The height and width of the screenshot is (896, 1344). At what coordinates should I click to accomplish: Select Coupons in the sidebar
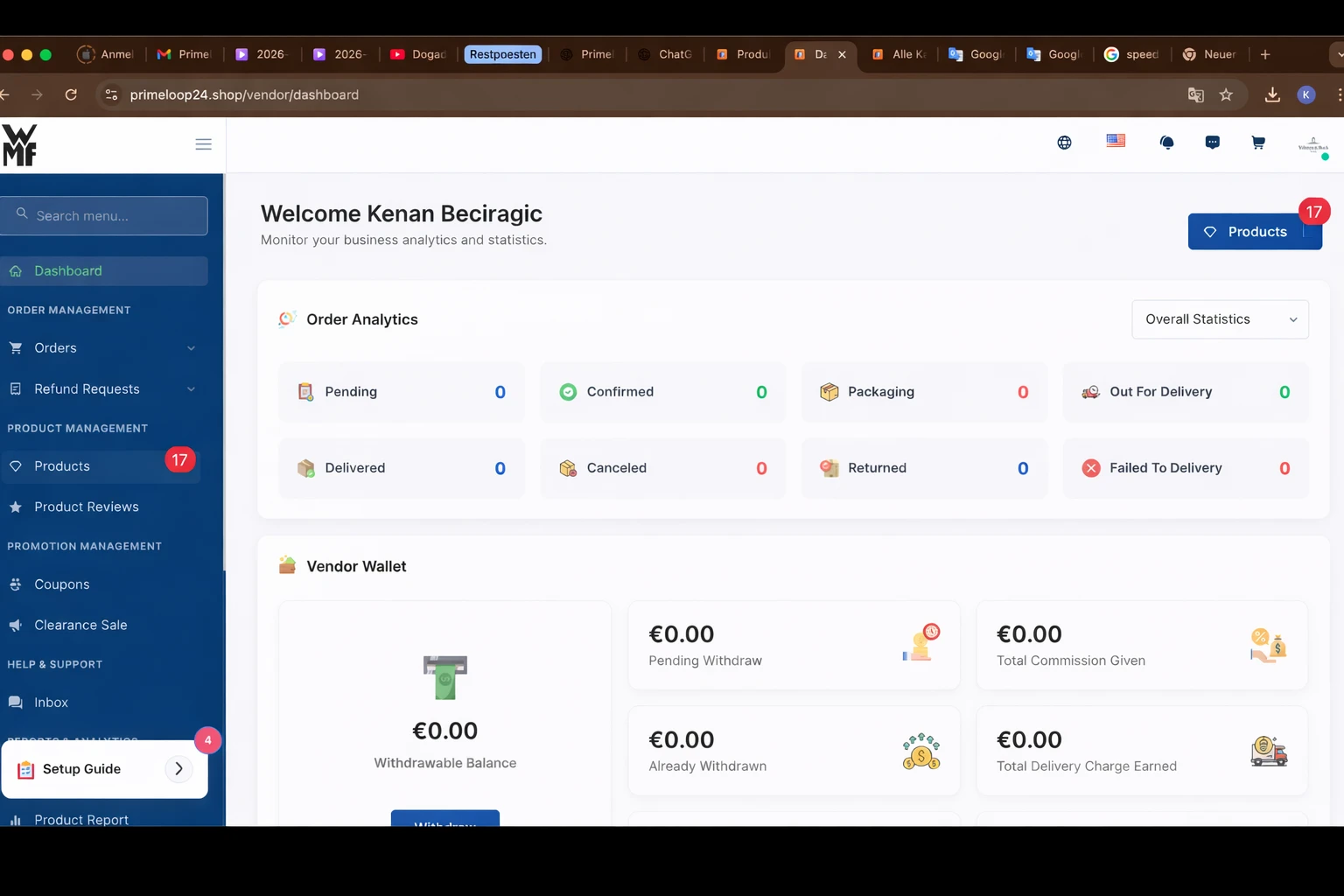point(62,584)
